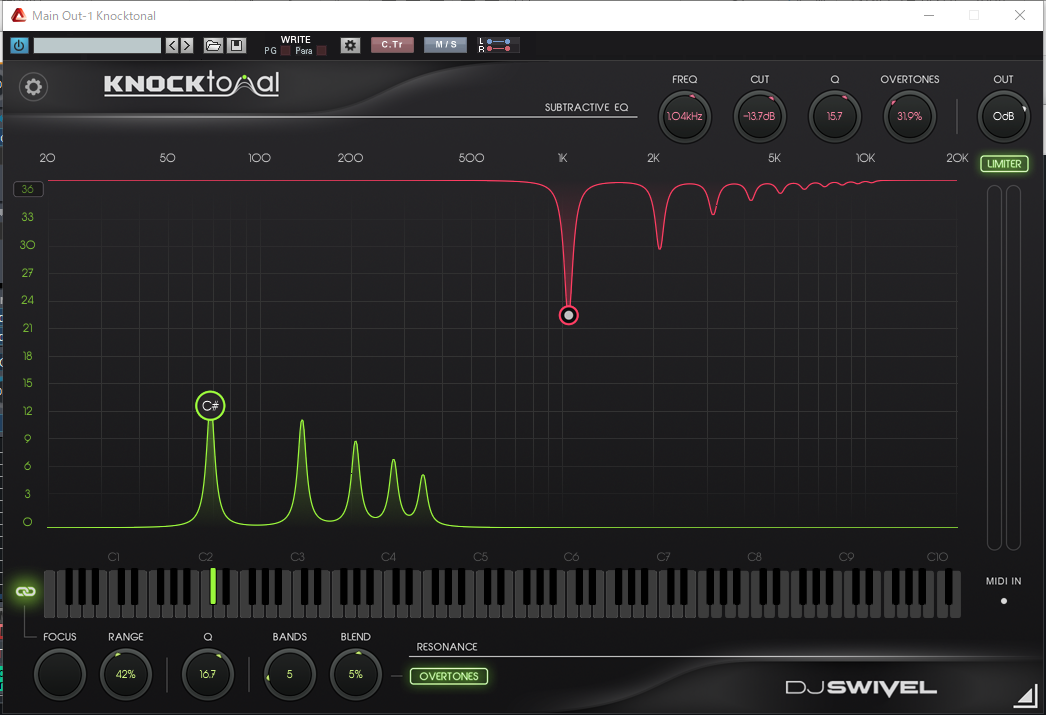Click the MIDI IN label
The width and height of the screenshot is (1046, 715).
click(1003, 581)
